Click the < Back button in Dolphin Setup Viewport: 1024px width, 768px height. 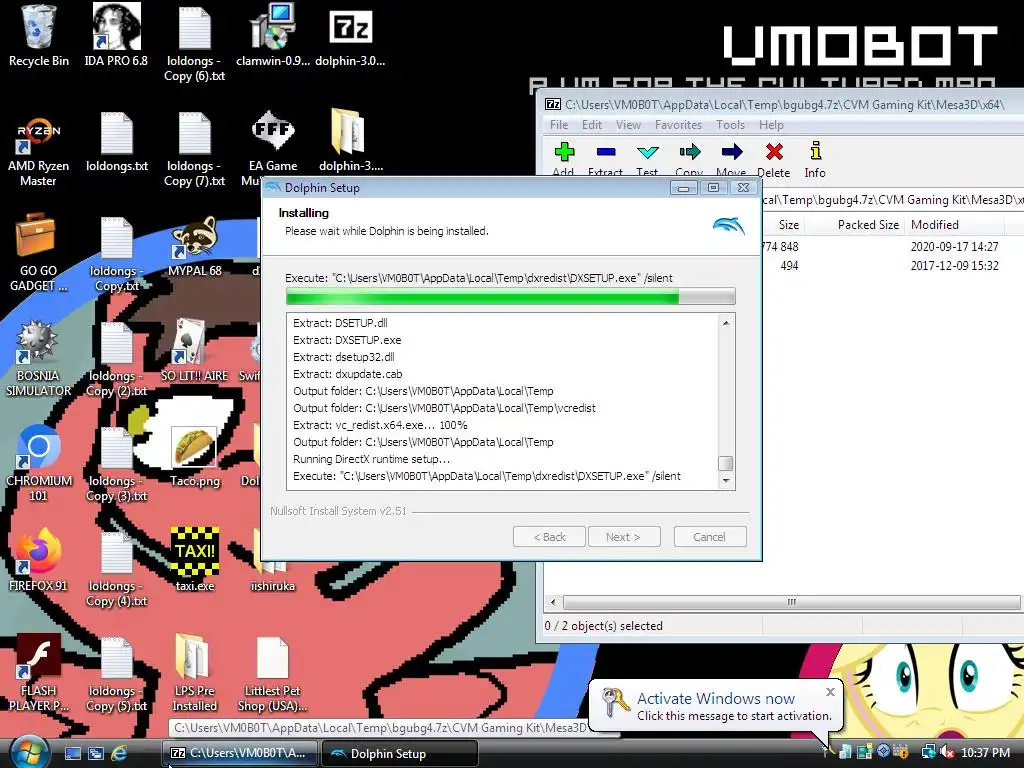pyautogui.click(x=549, y=537)
